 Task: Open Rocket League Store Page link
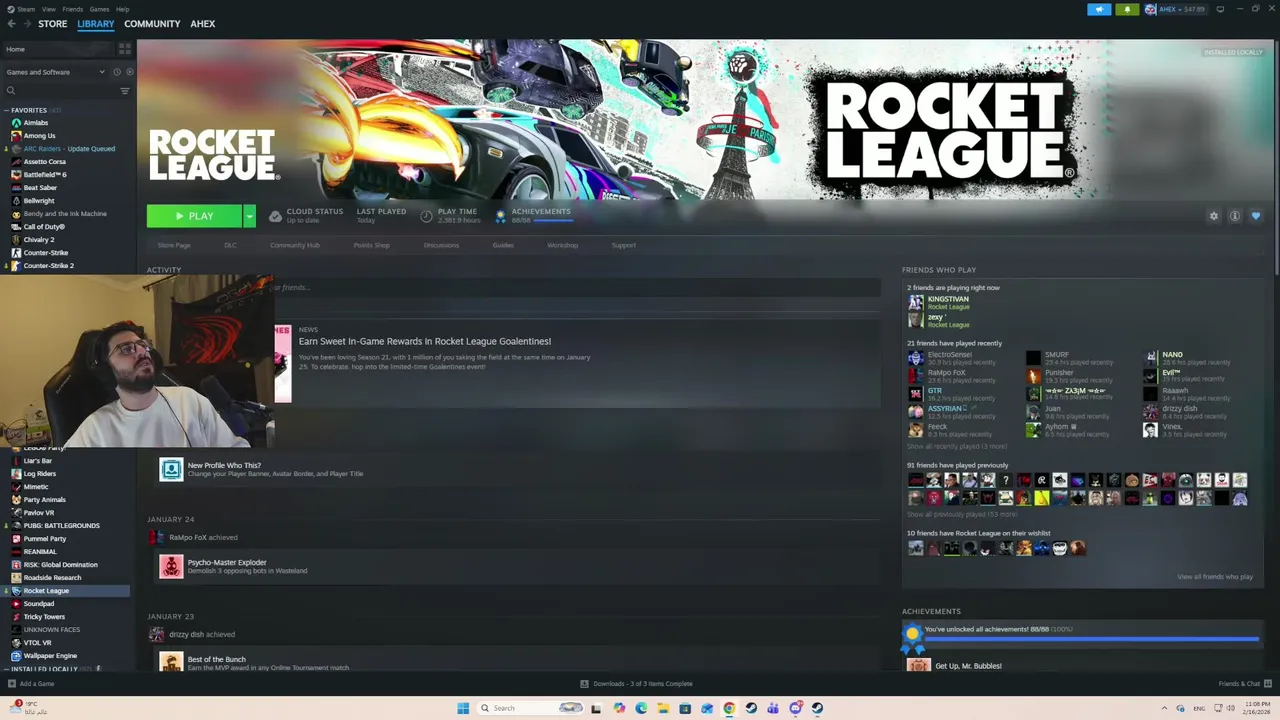[174, 245]
